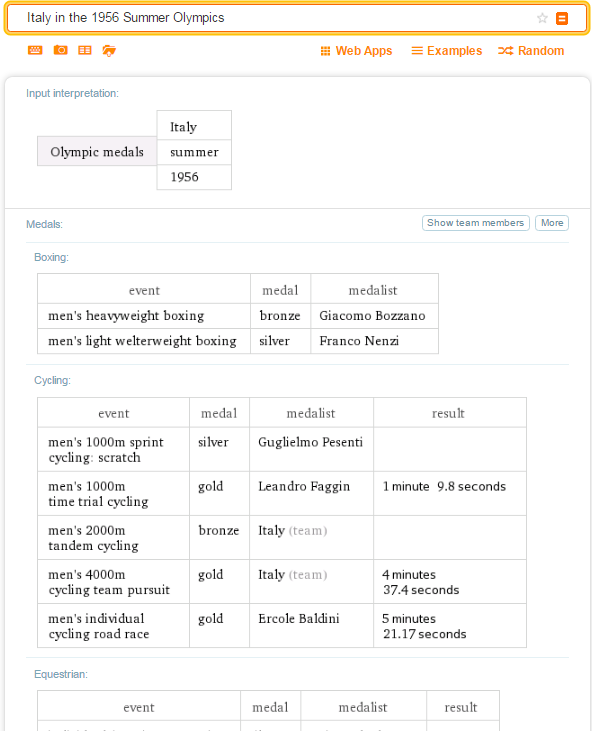The width and height of the screenshot is (592, 731).
Task: Click Guglielmo Pesenti medalist name
Action: click(310, 442)
